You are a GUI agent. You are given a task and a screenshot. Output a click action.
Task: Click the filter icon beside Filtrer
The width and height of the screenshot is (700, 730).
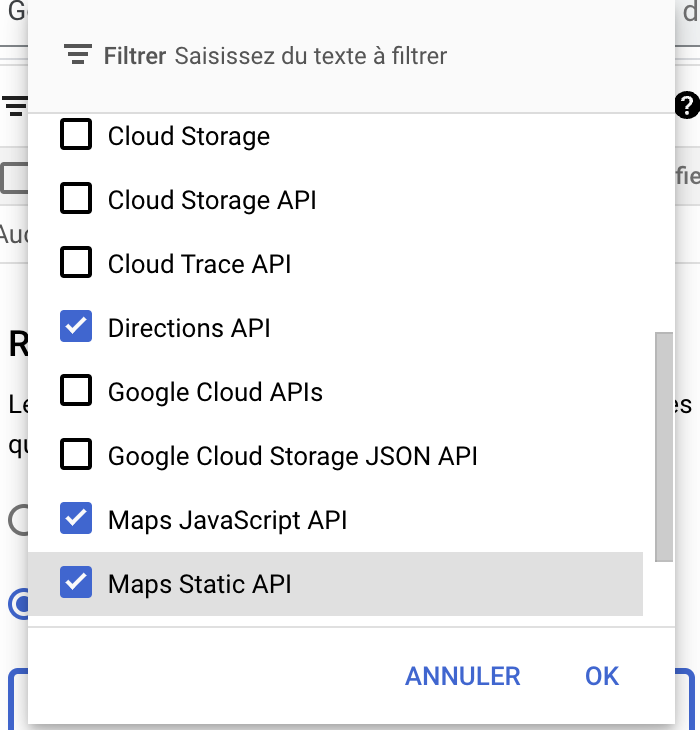pos(78,54)
